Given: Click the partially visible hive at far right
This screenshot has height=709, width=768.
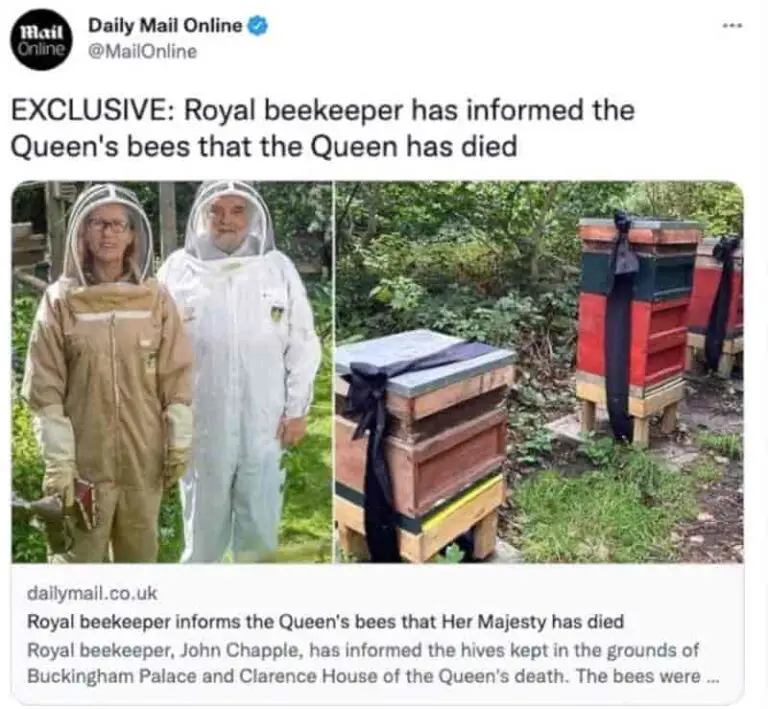Looking at the screenshot, I should coord(718,304).
